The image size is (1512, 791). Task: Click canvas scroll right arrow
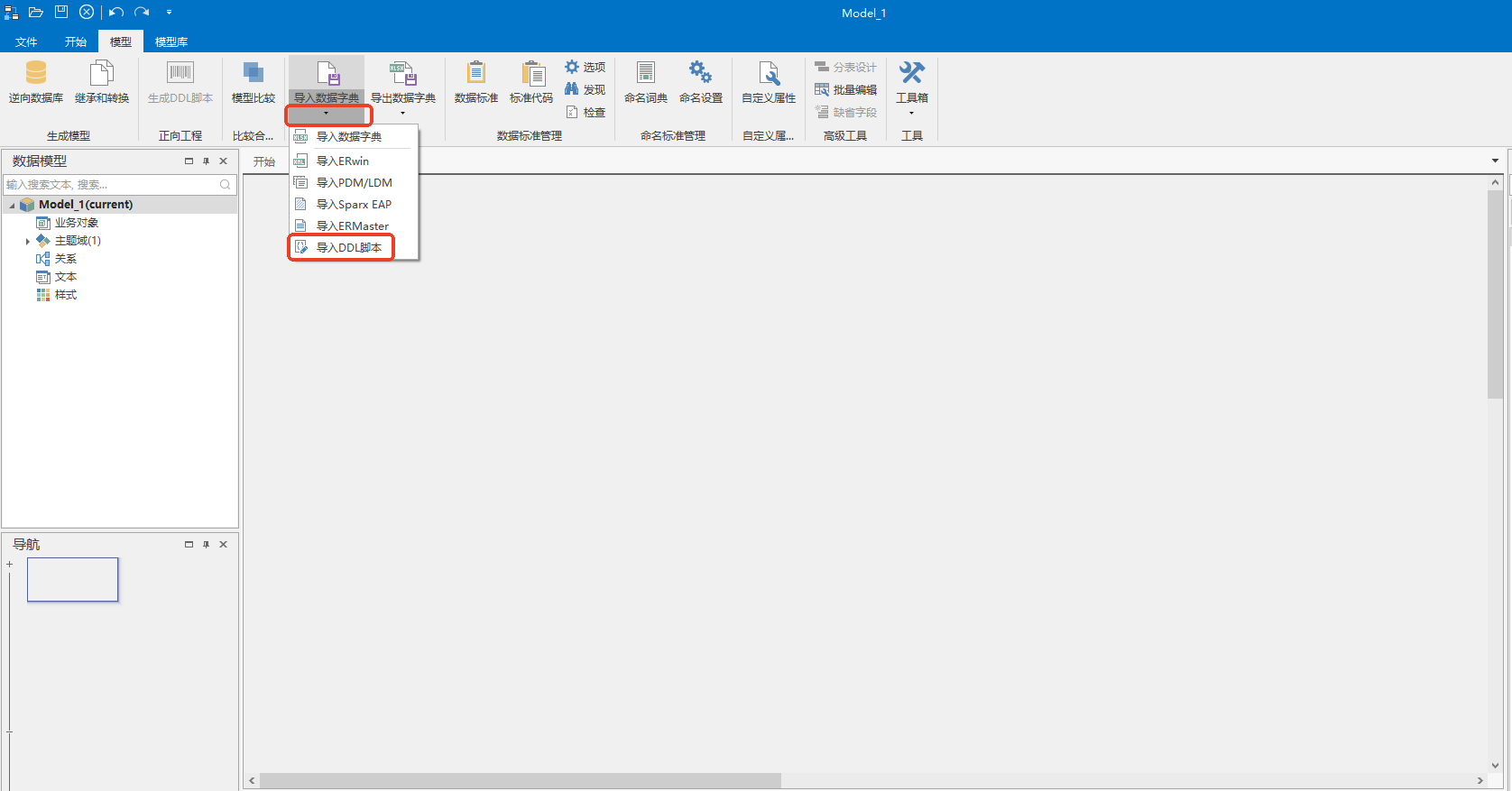[x=1480, y=780]
